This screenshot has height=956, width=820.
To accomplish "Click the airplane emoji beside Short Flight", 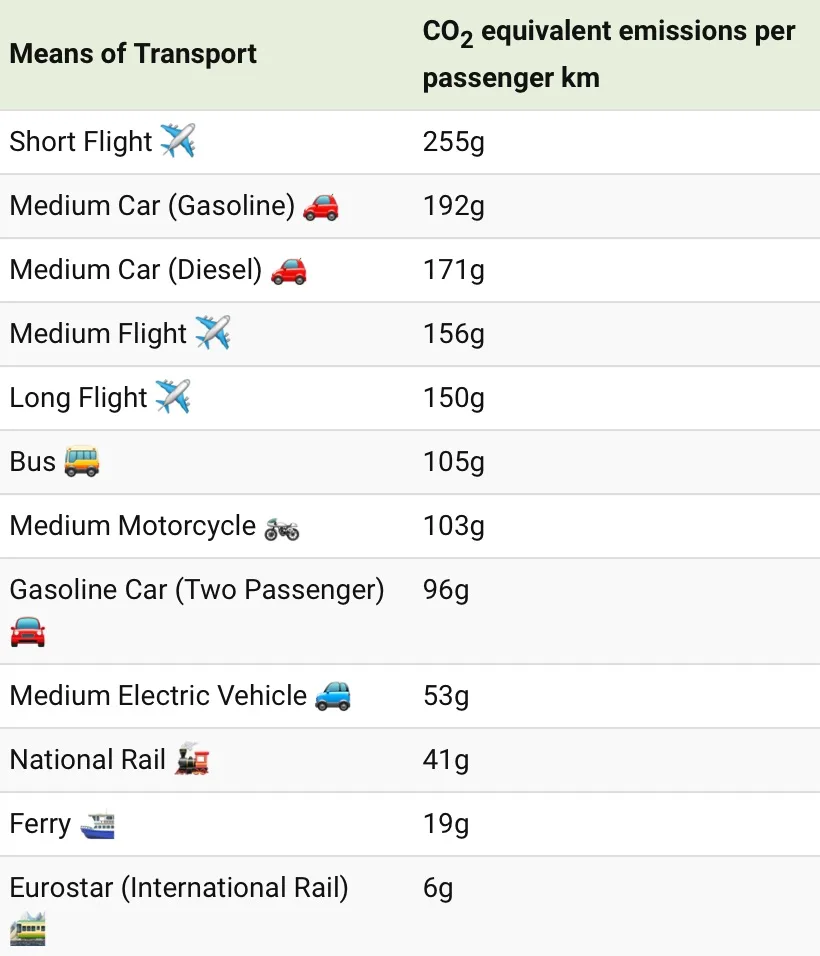I will pyautogui.click(x=177, y=140).
